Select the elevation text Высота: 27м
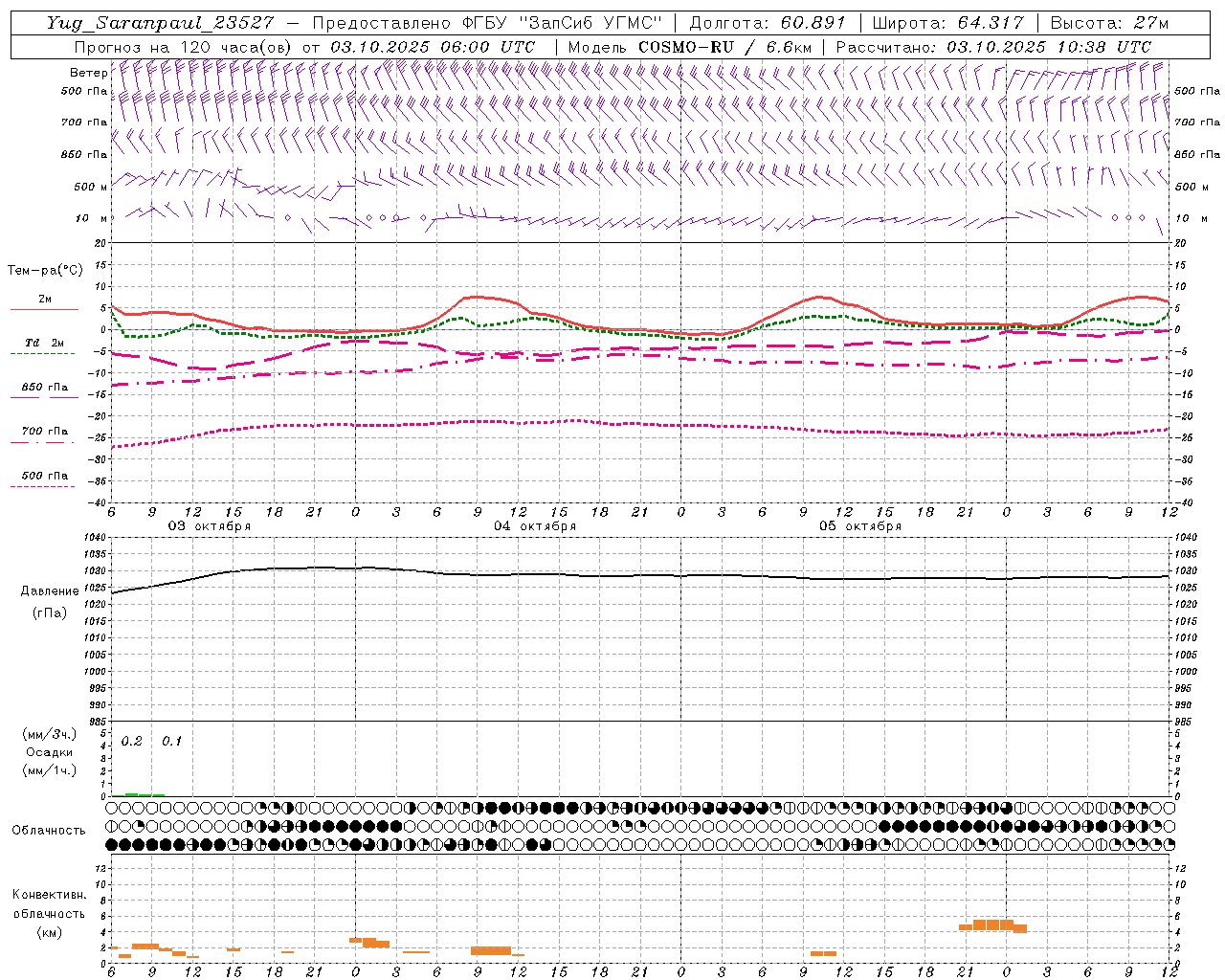 click(x=1109, y=23)
